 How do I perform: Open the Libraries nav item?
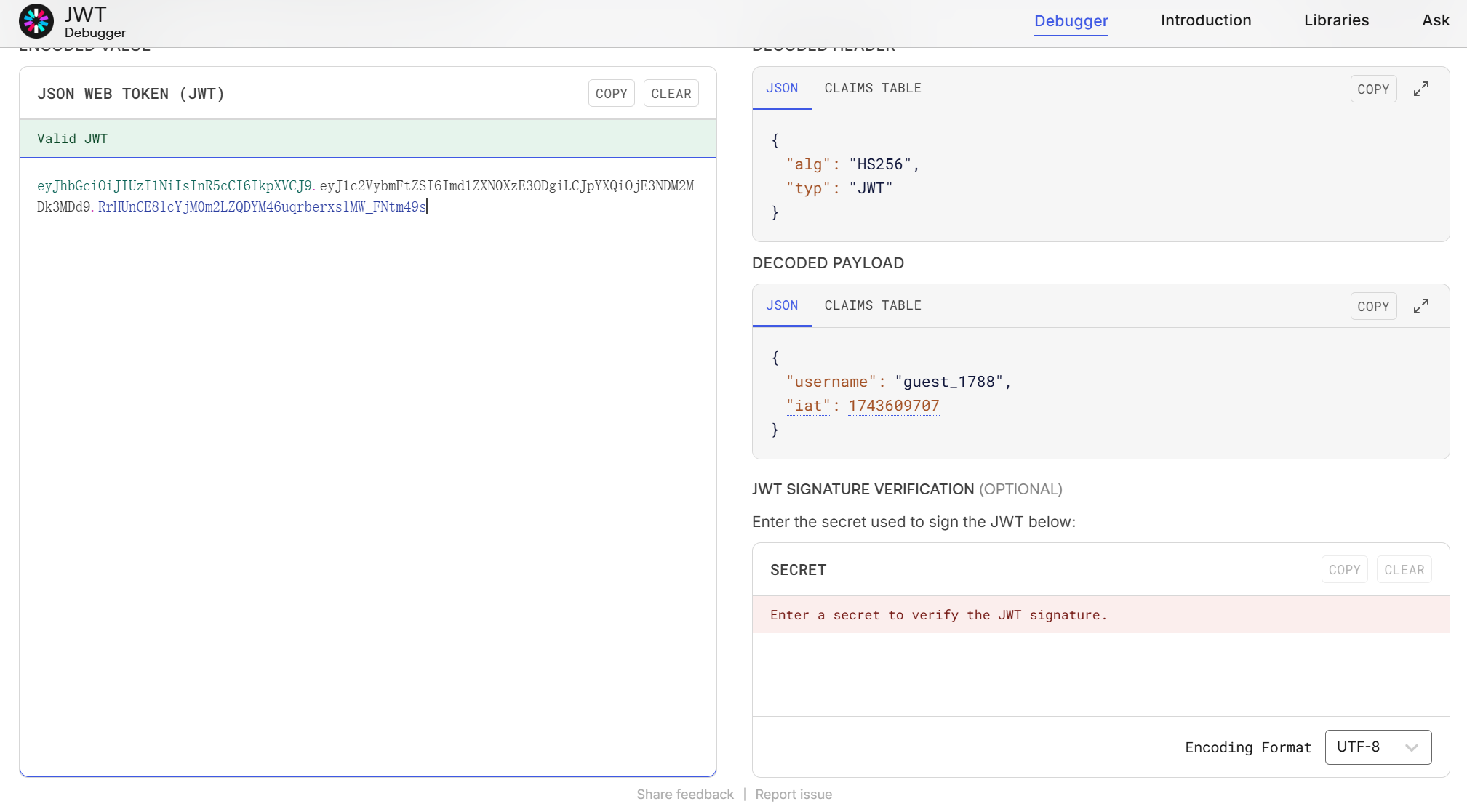point(1335,20)
